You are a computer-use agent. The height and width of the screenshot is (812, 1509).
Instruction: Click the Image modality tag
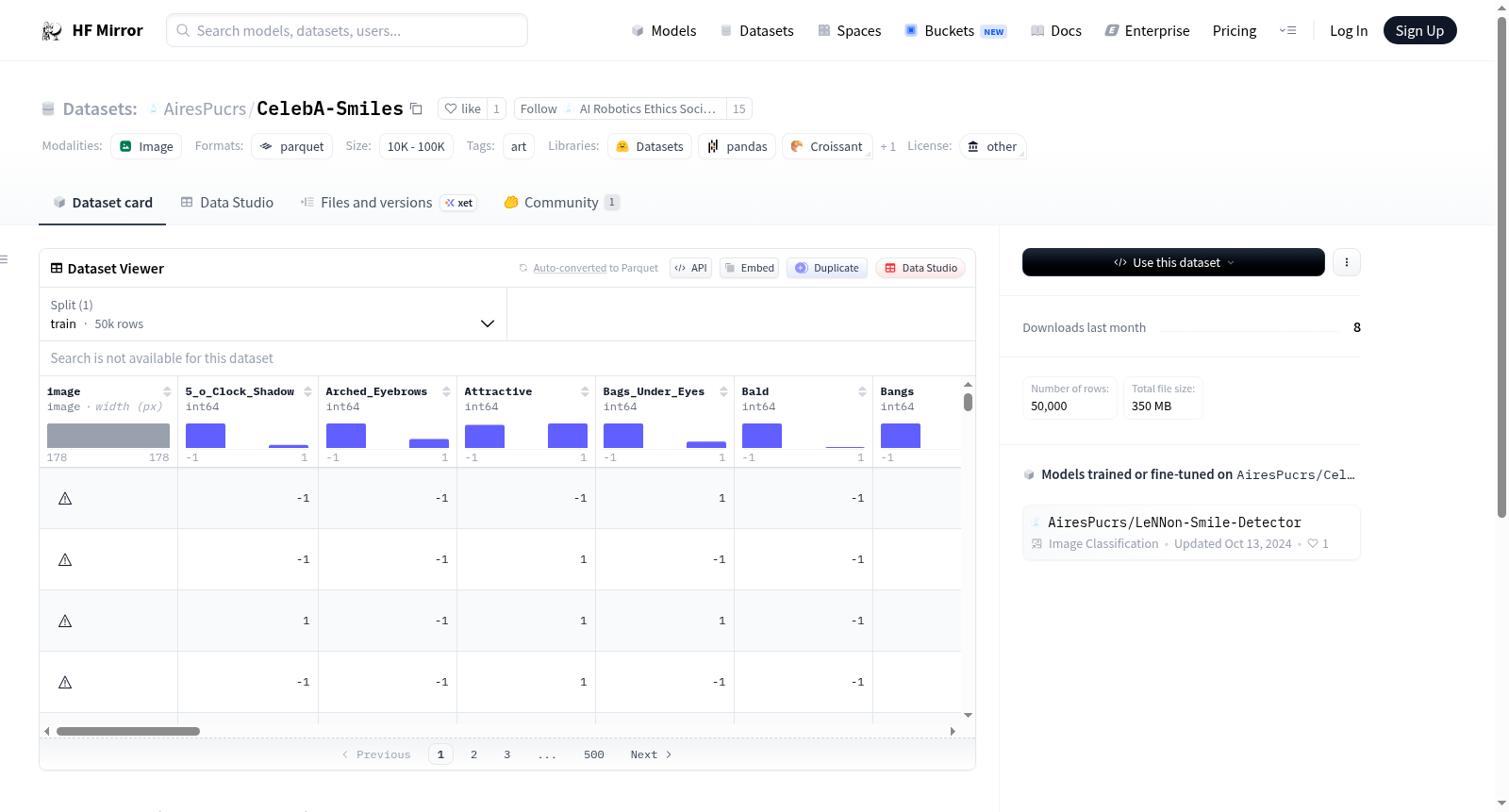(146, 146)
